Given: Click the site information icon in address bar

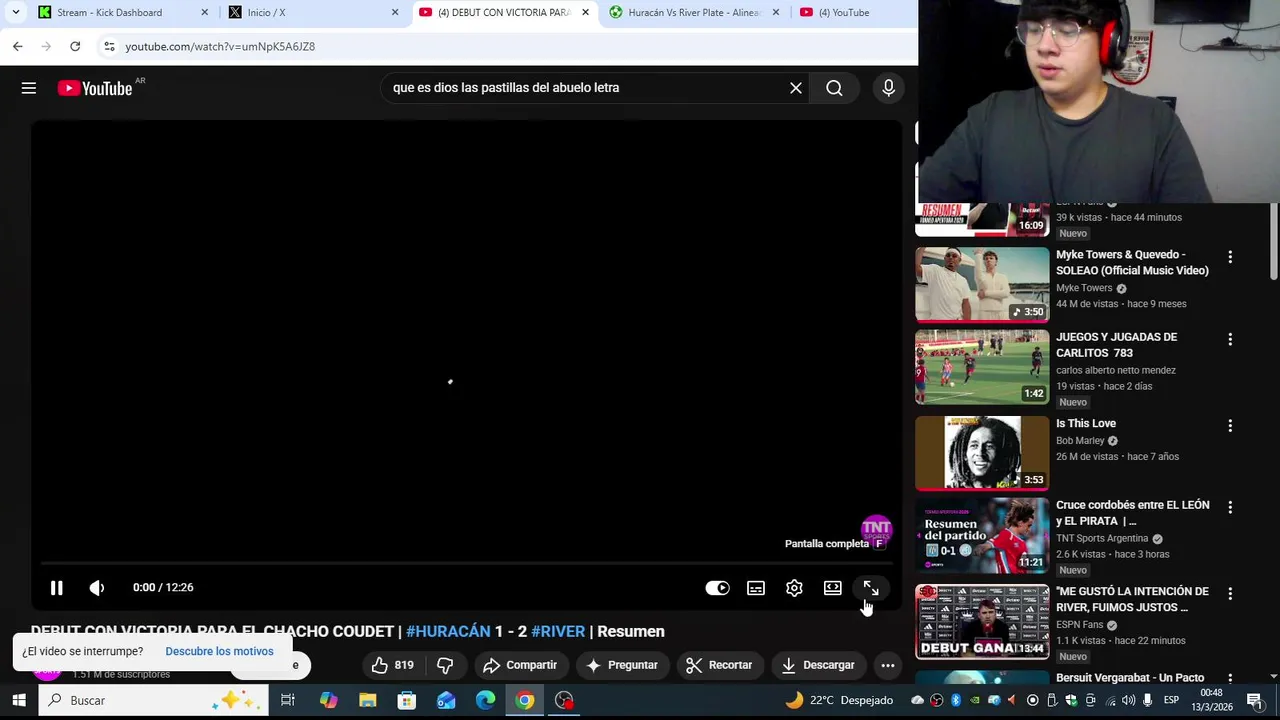Looking at the screenshot, I should point(109,47).
